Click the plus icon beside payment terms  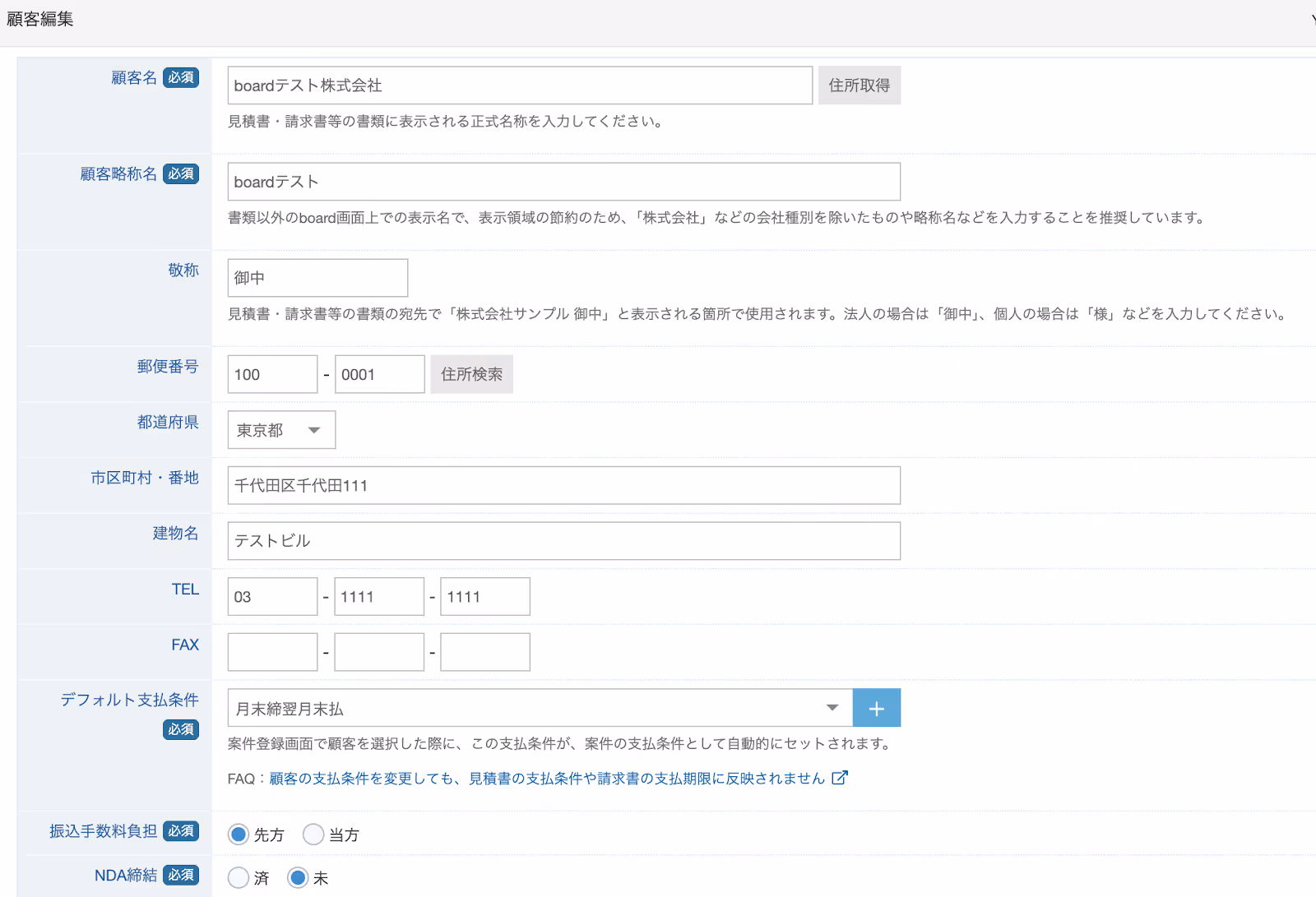877,708
